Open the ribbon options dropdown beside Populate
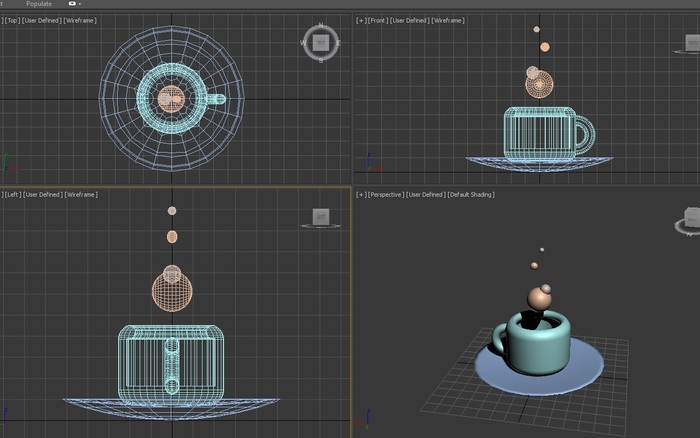The image size is (700, 438). (73, 4)
